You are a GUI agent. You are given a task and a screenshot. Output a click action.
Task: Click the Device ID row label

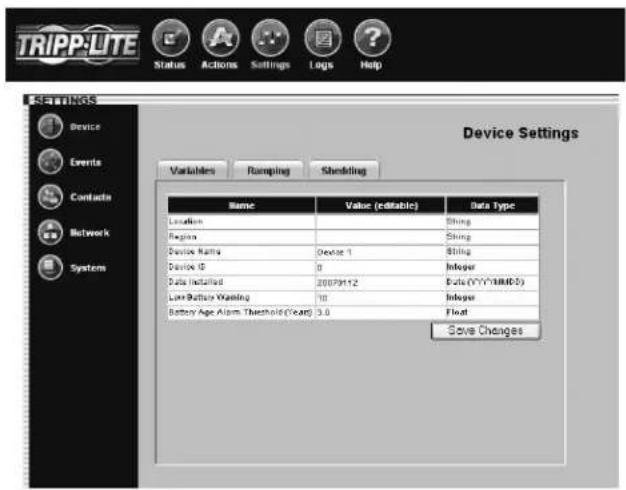[187, 267]
